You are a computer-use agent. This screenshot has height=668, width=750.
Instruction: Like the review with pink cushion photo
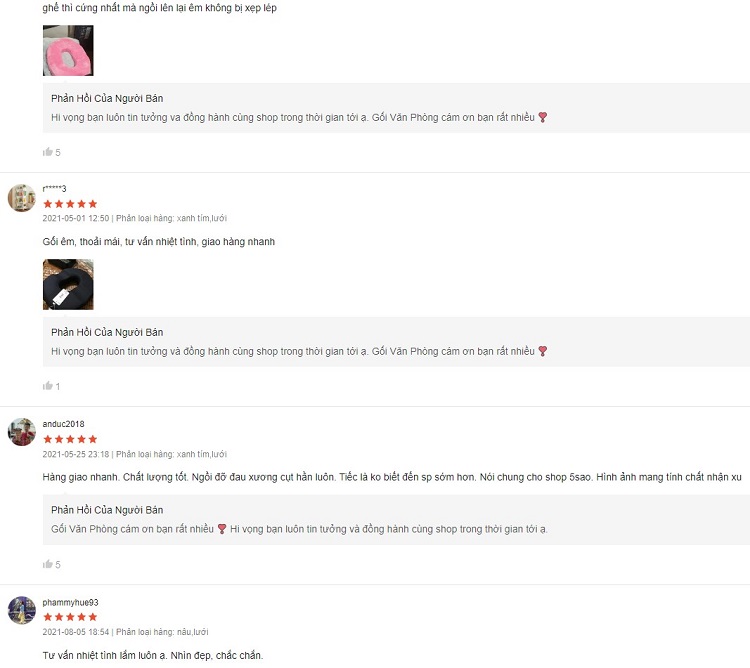pos(47,152)
